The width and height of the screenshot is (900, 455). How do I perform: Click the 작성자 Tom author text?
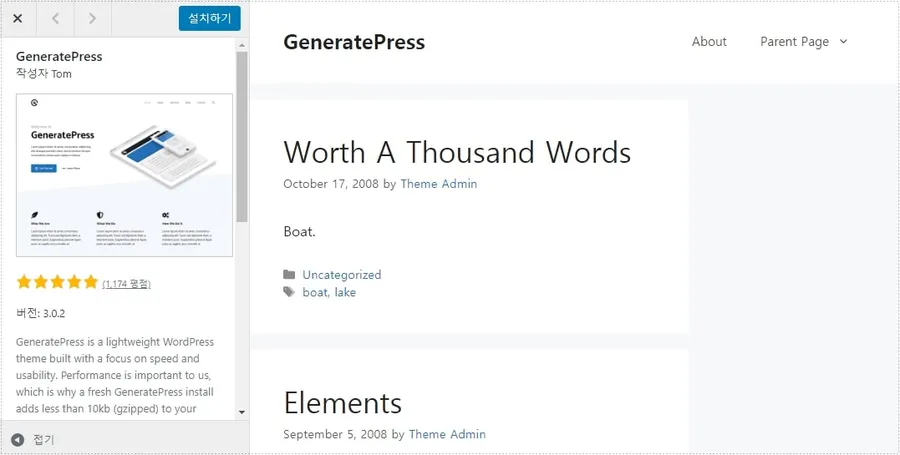(x=44, y=73)
